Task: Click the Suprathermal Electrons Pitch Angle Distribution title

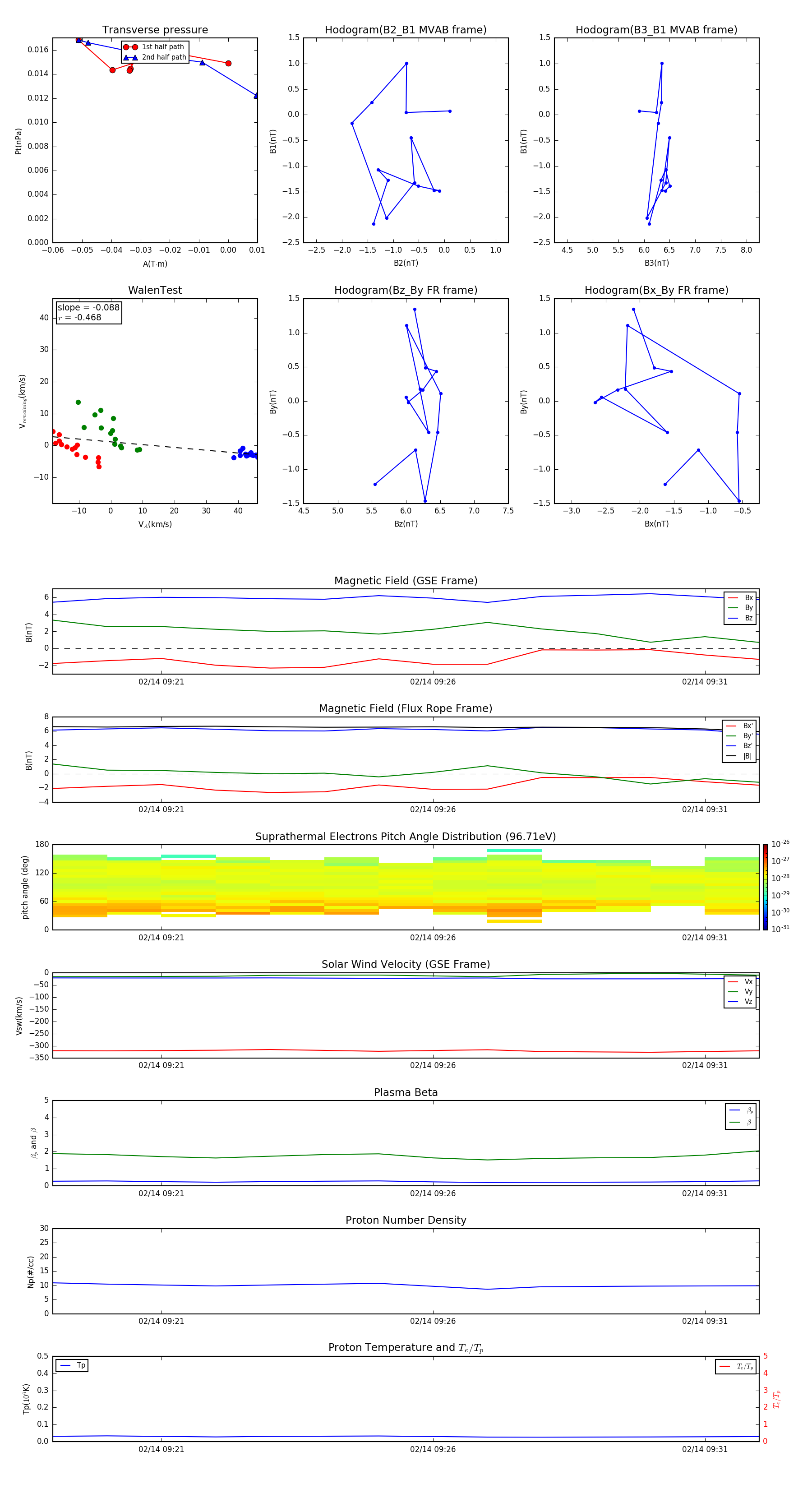Action: click(x=406, y=837)
